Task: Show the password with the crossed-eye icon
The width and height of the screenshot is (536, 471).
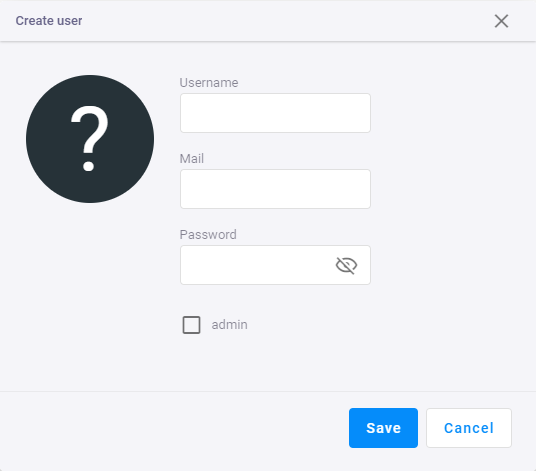Action: point(346,265)
